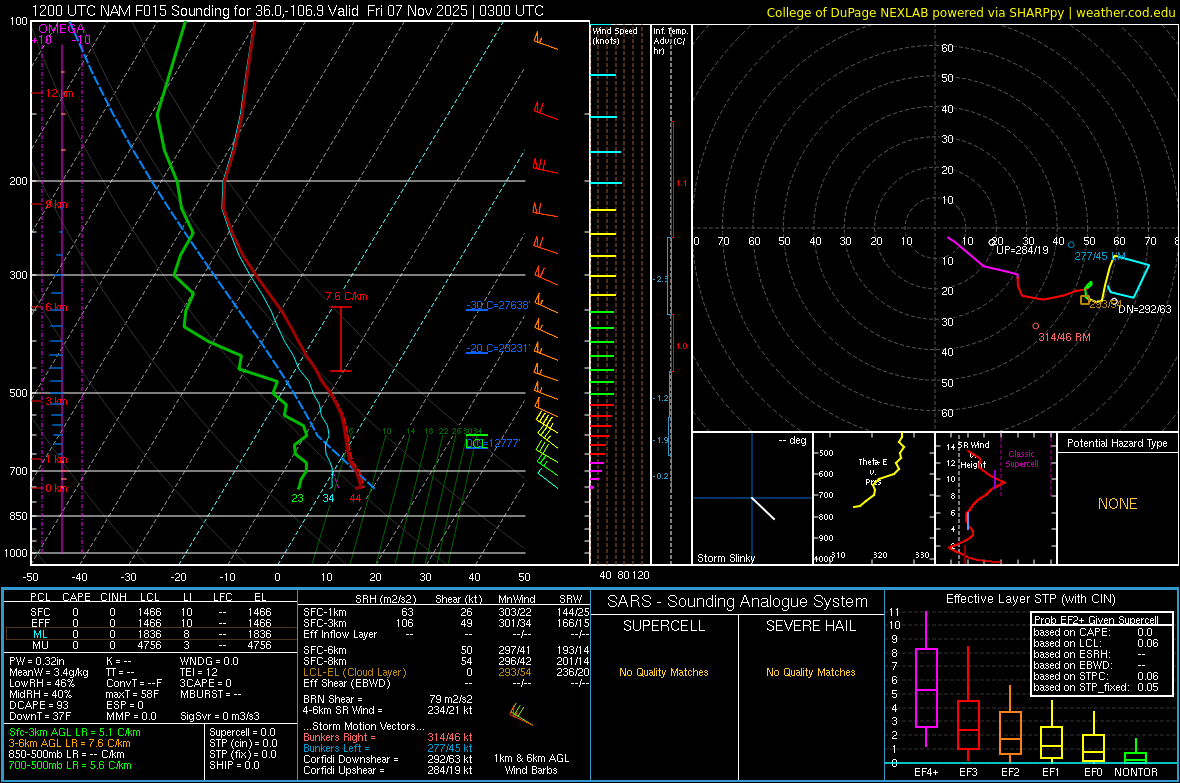Click the white Storm Slinky line
1180x783 pixels.
763,508
